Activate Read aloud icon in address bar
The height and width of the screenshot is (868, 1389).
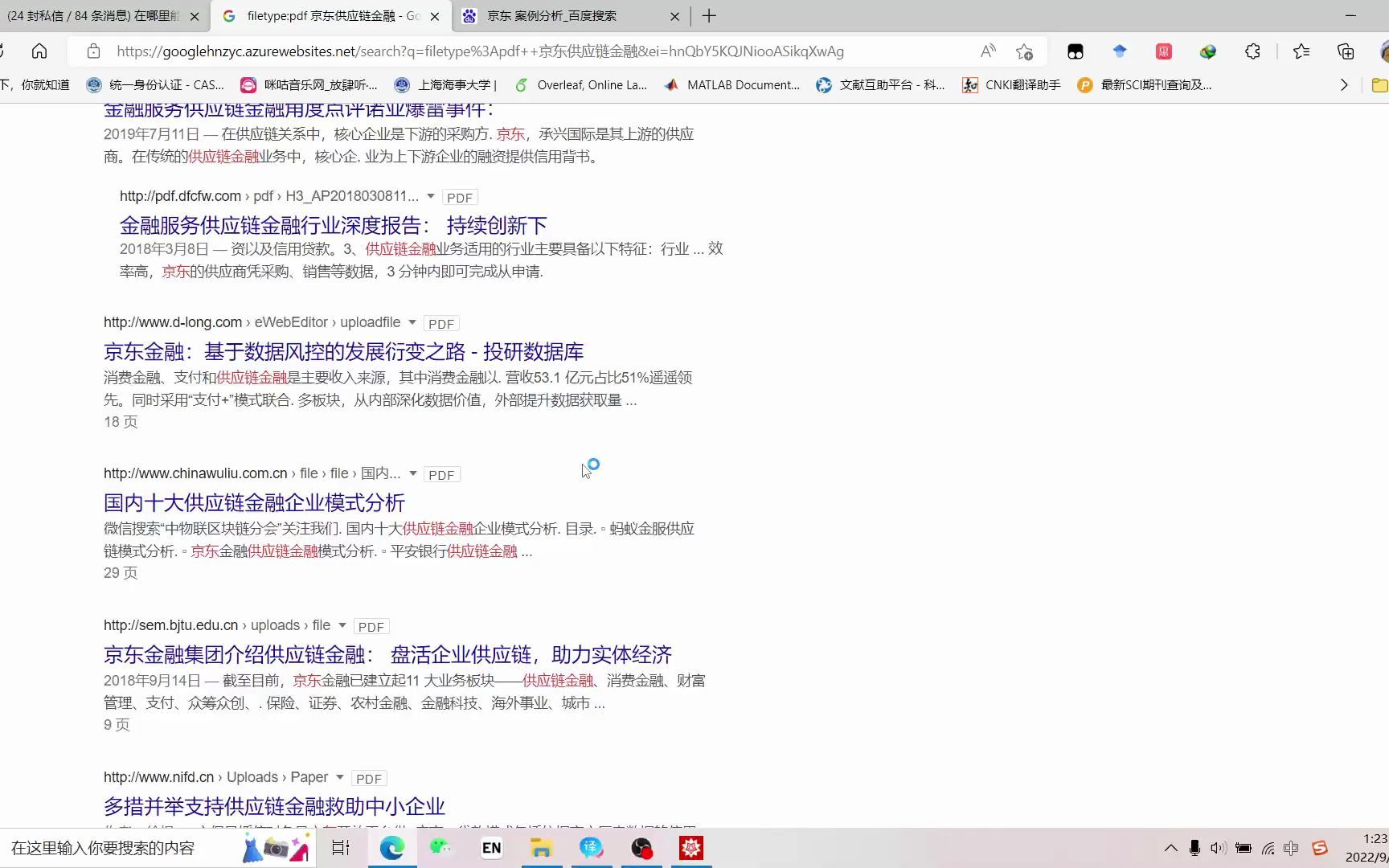tap(988, 51)
